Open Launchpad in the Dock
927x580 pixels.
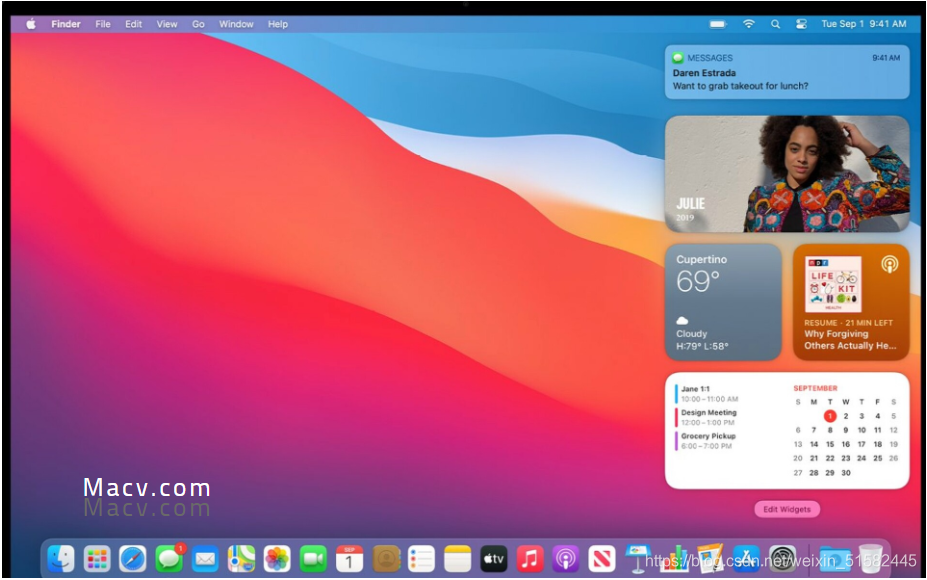(97, 558)
